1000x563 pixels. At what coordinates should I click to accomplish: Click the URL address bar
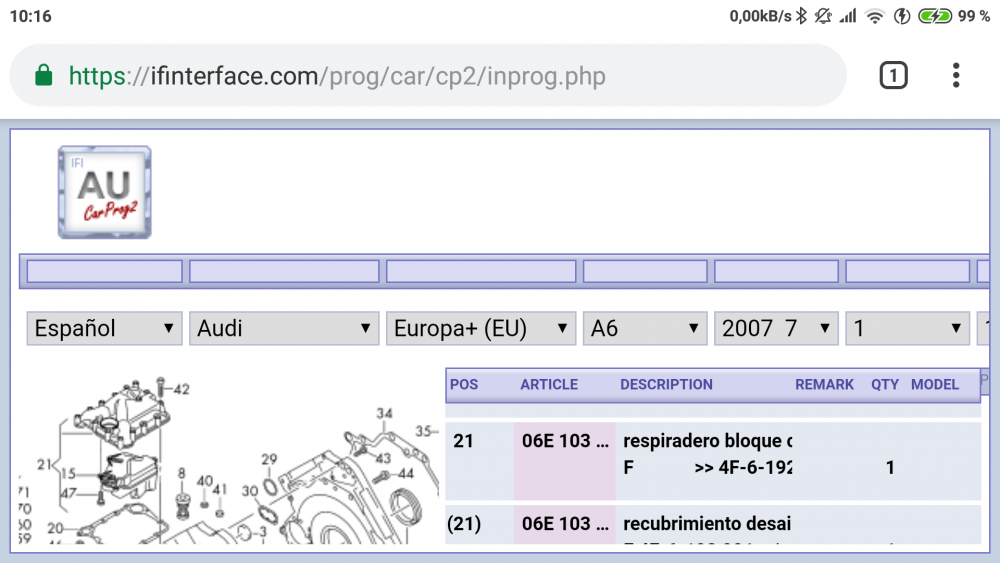pos(427,75)
